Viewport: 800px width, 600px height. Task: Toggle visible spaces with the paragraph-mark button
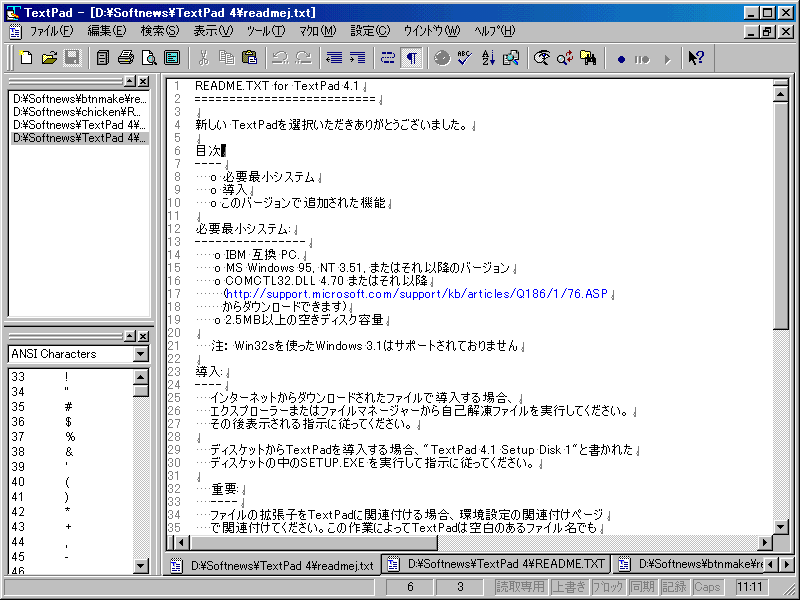411,58
